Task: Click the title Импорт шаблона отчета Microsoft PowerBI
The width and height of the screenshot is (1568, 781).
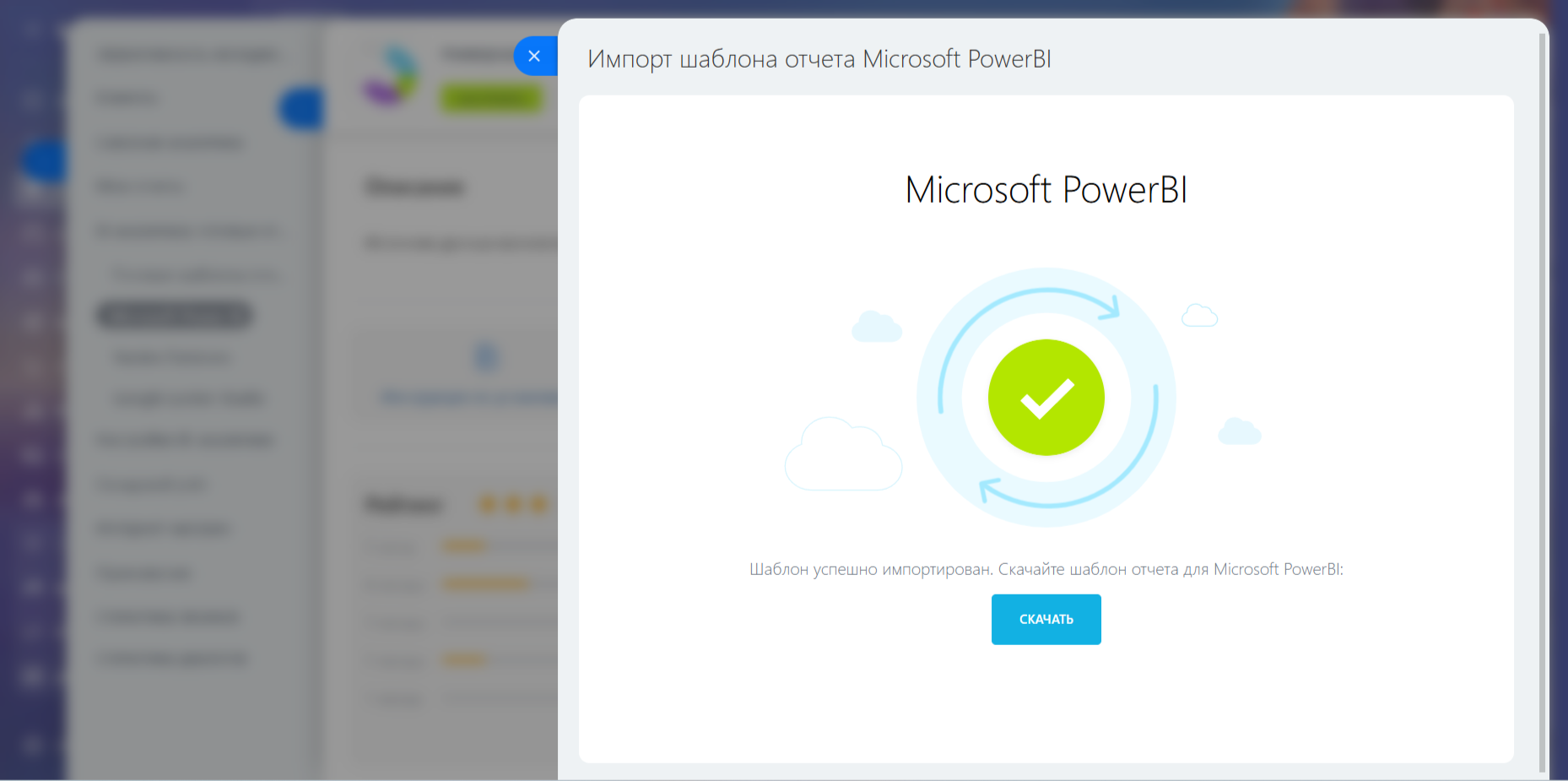Action: (x=819, y=59)
